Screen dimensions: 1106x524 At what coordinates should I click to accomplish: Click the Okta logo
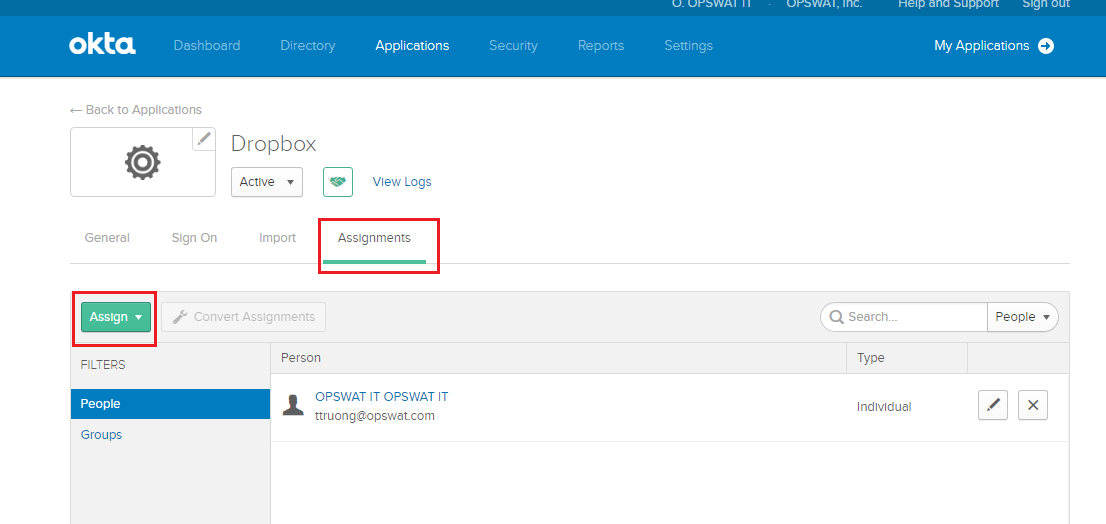[x=102, y=45]
